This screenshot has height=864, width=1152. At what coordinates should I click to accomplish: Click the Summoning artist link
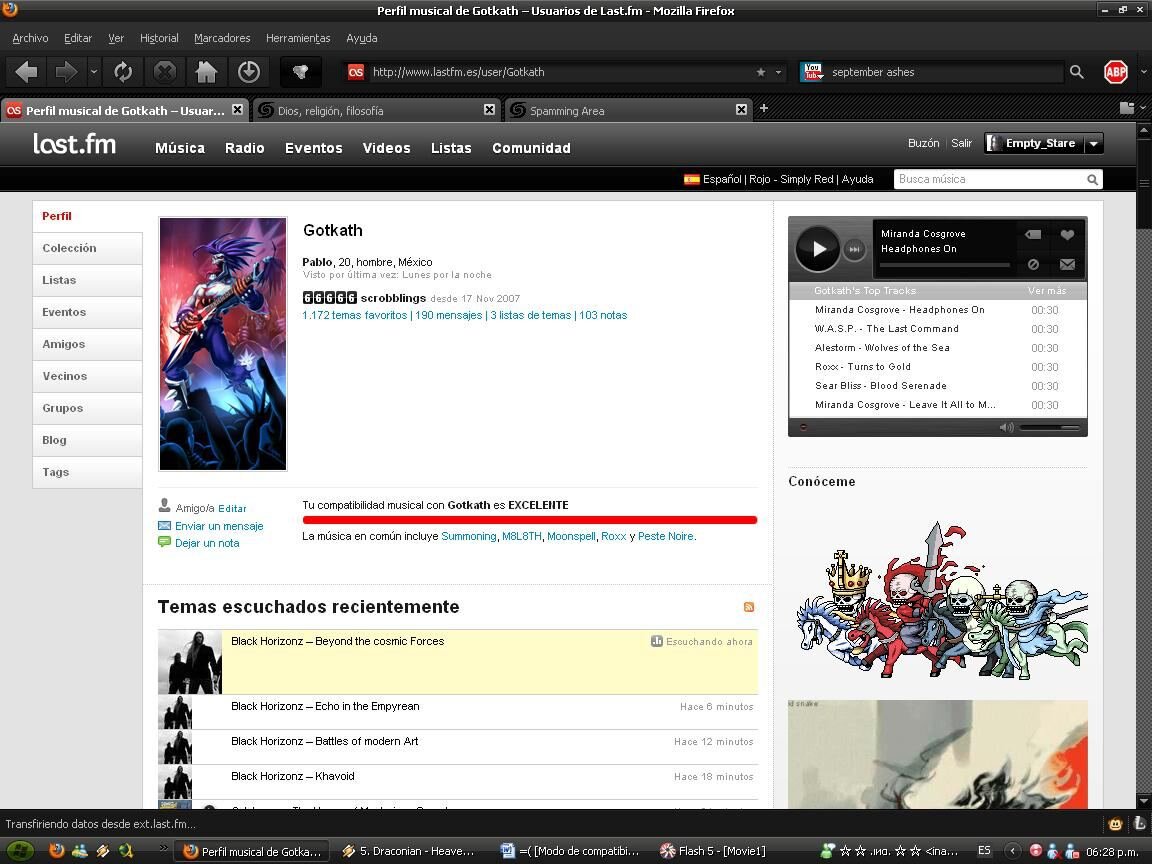469,536
